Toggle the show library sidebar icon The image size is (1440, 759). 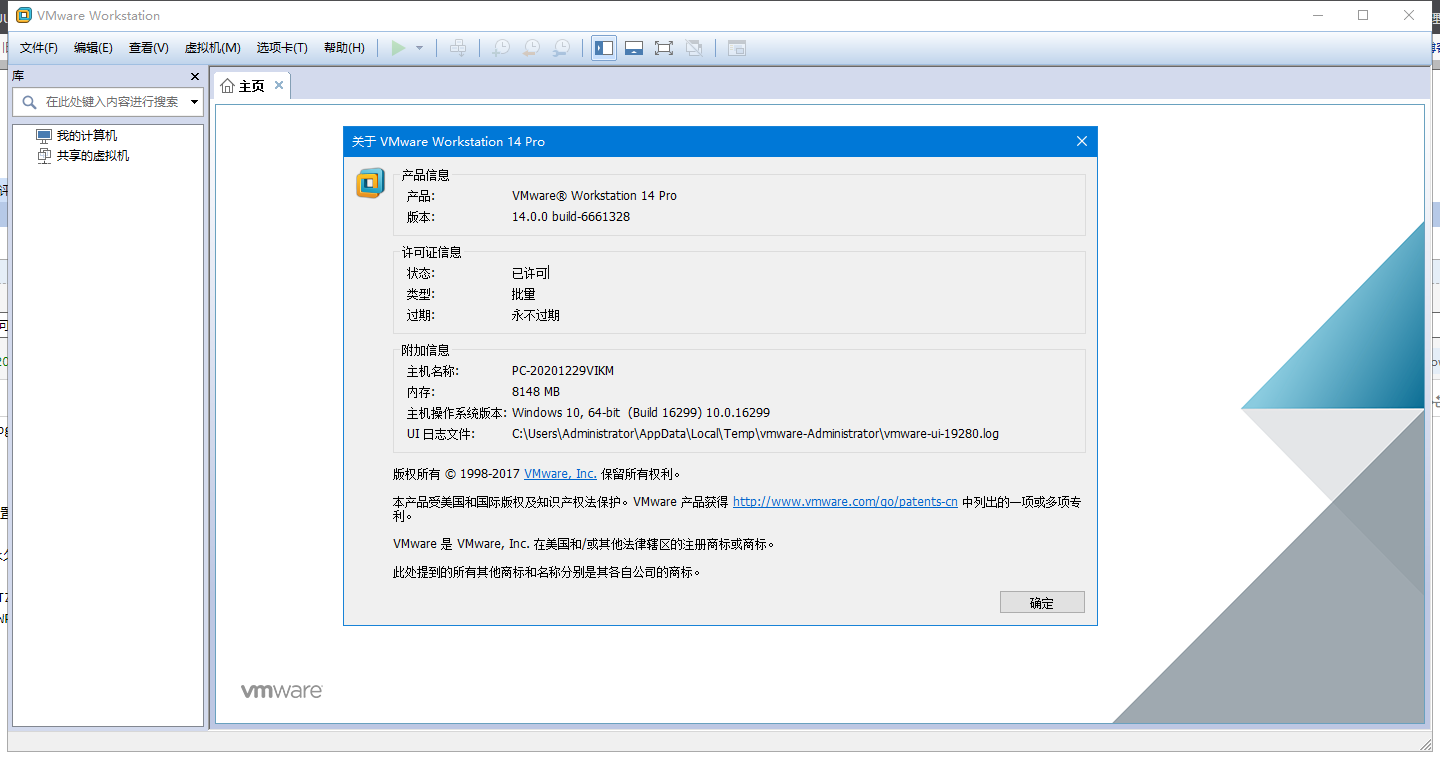(x=604, y=48)
